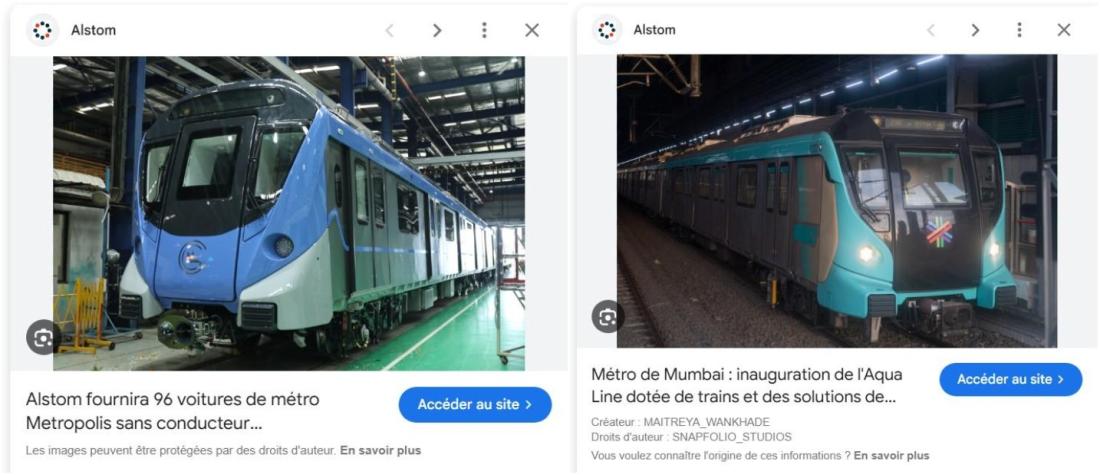Open the "Alstom fournira 96 voitures" title link

(x=172, y=410)
